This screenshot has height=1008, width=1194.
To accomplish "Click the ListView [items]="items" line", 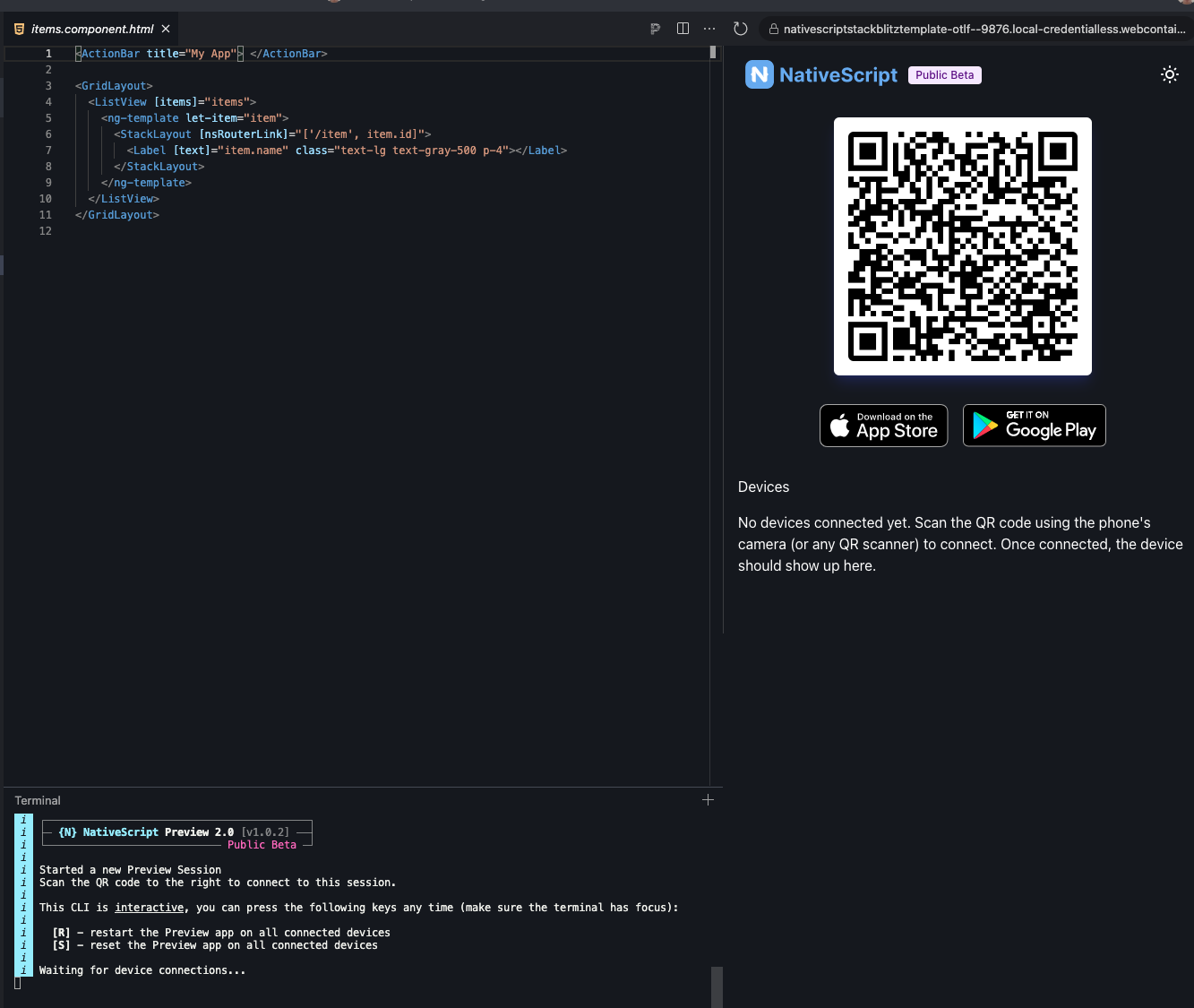I will pyautogui.click(x=172, y=102).
